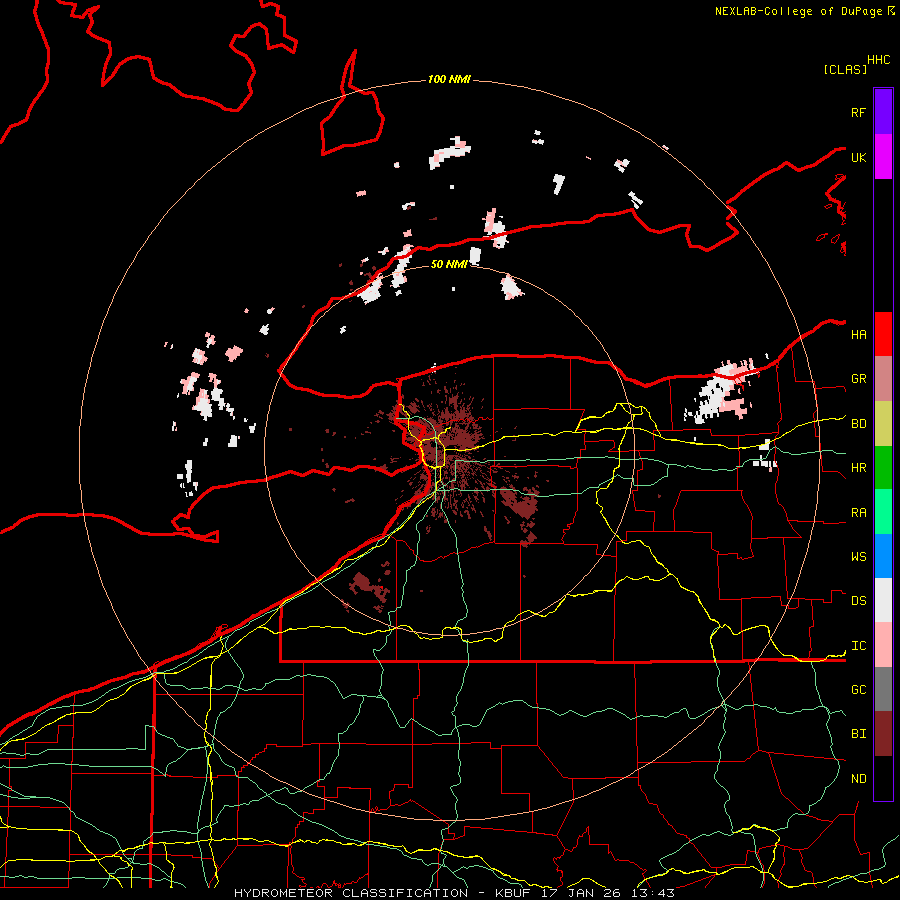
Task: Click the GR legend label
Action: pos(858,379)
